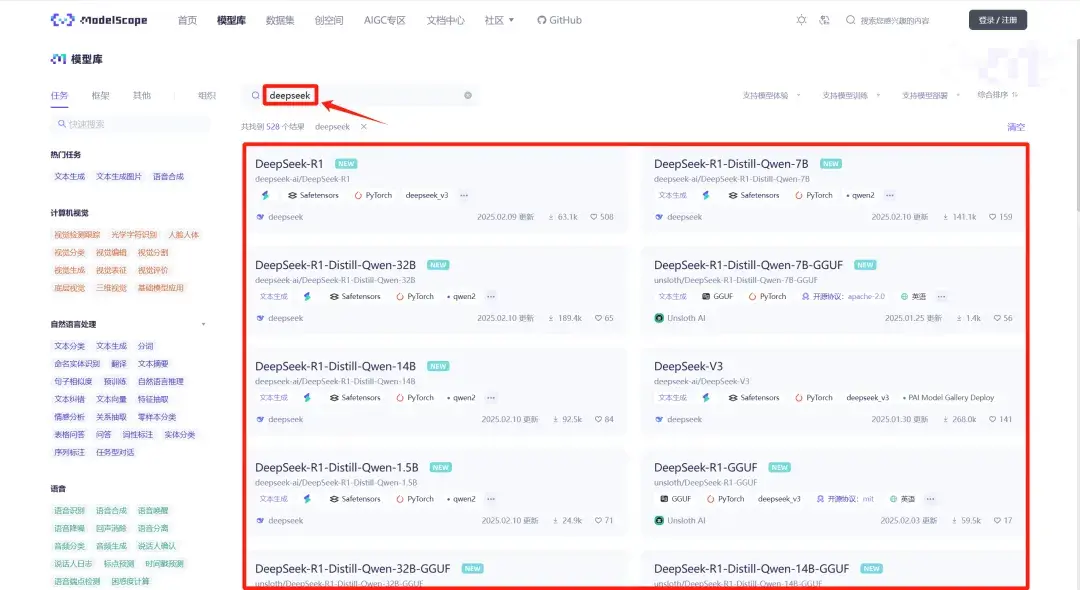
Task: Open DeepSeek-R1-Distill-Qwen-14B-GGUF model
Action: [751, 569]
